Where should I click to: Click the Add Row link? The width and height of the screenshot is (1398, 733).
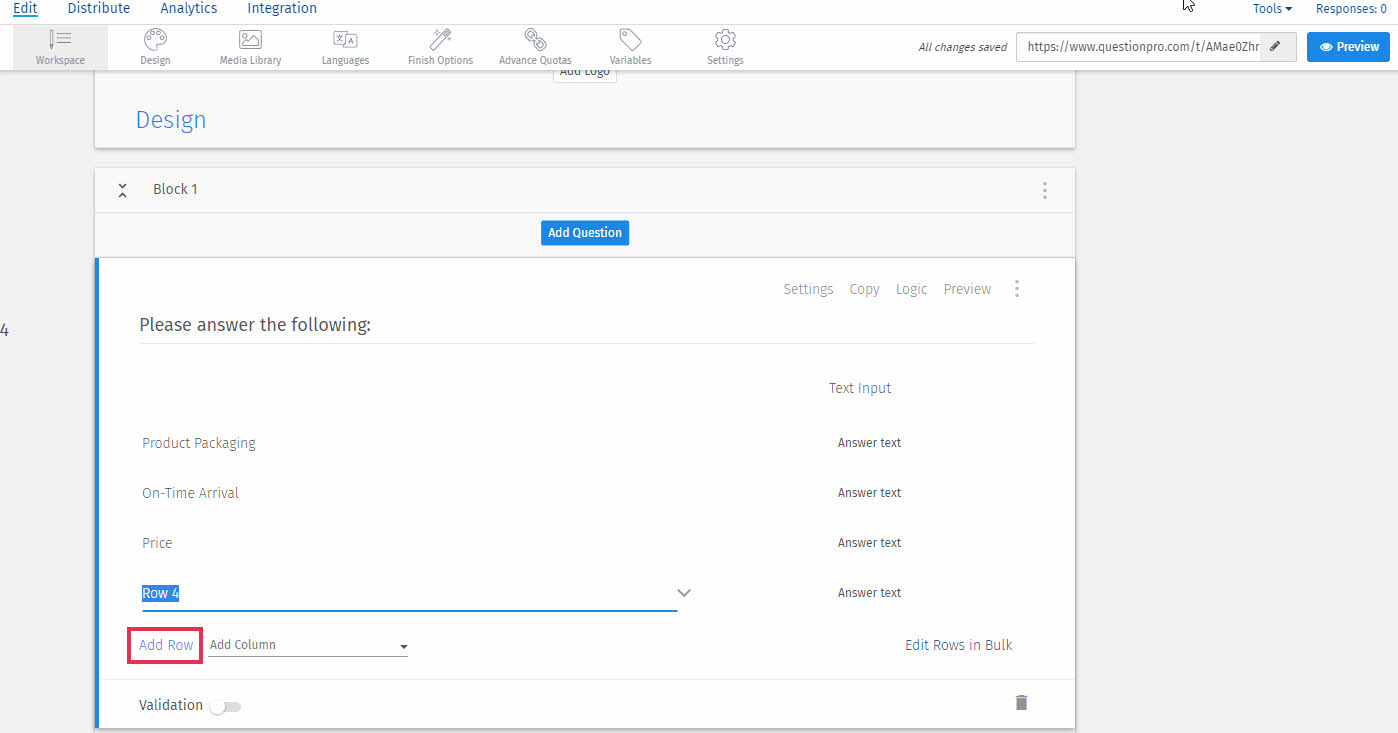click(x=166, y=645)
